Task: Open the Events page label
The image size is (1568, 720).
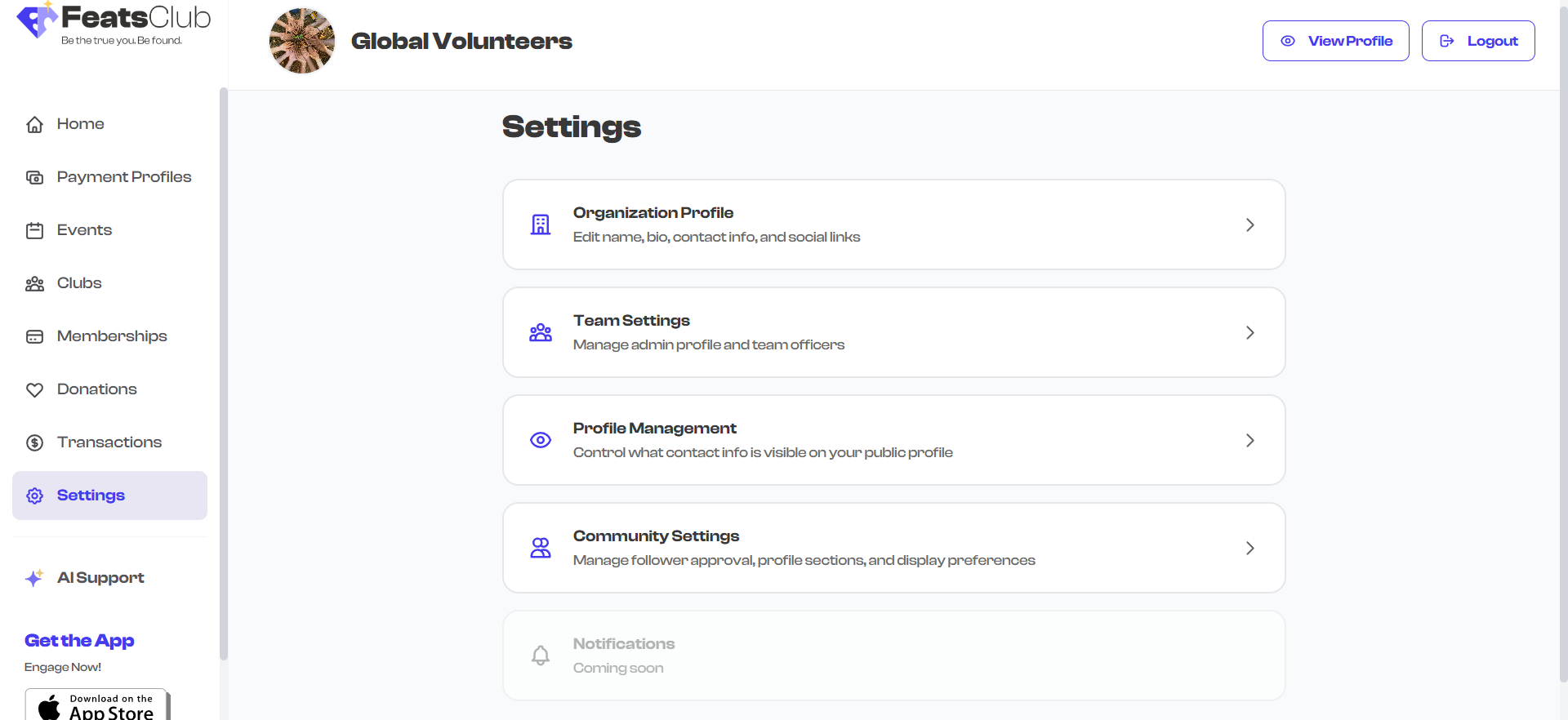Action: point(84,230)
